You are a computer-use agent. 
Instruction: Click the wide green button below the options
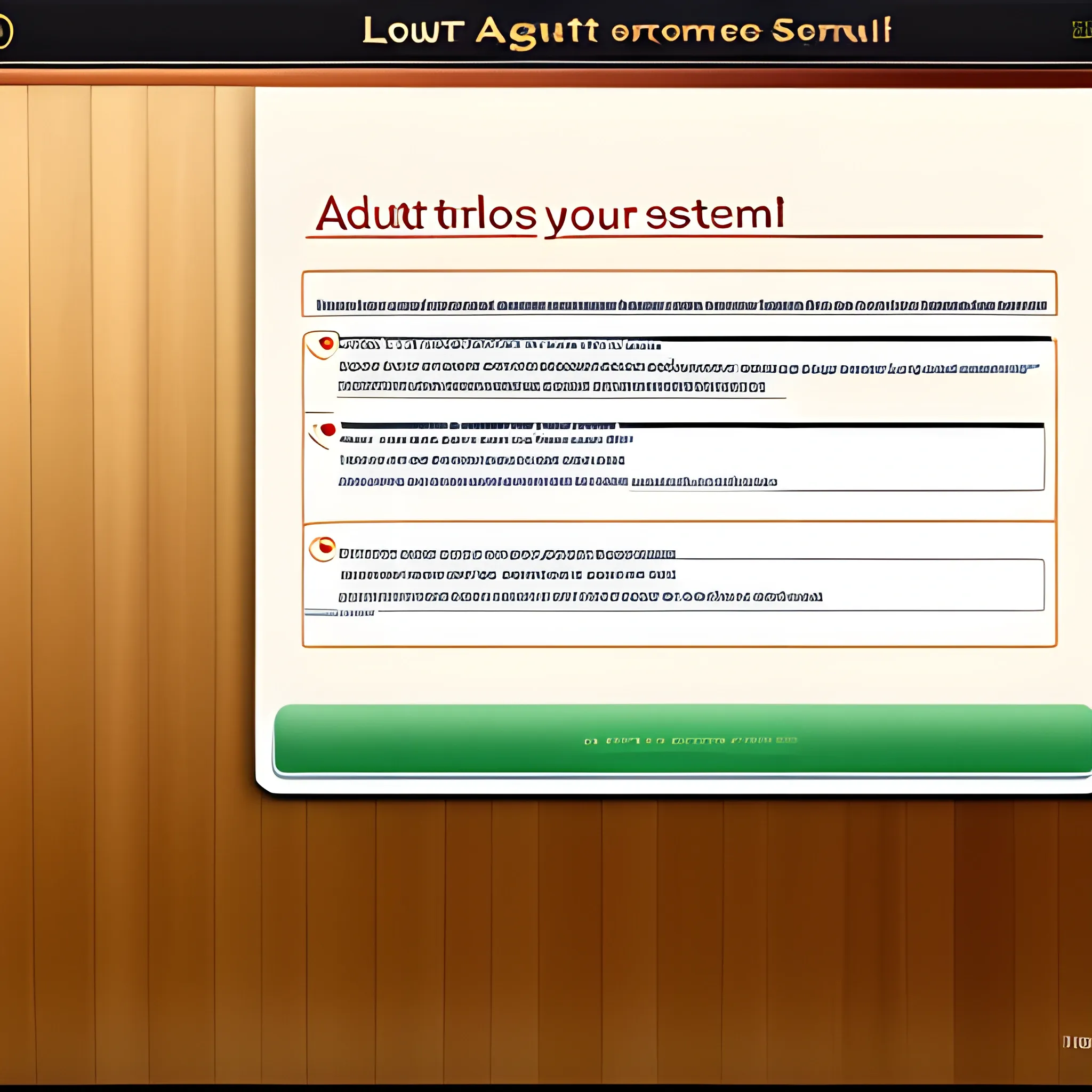coord(683,738)
